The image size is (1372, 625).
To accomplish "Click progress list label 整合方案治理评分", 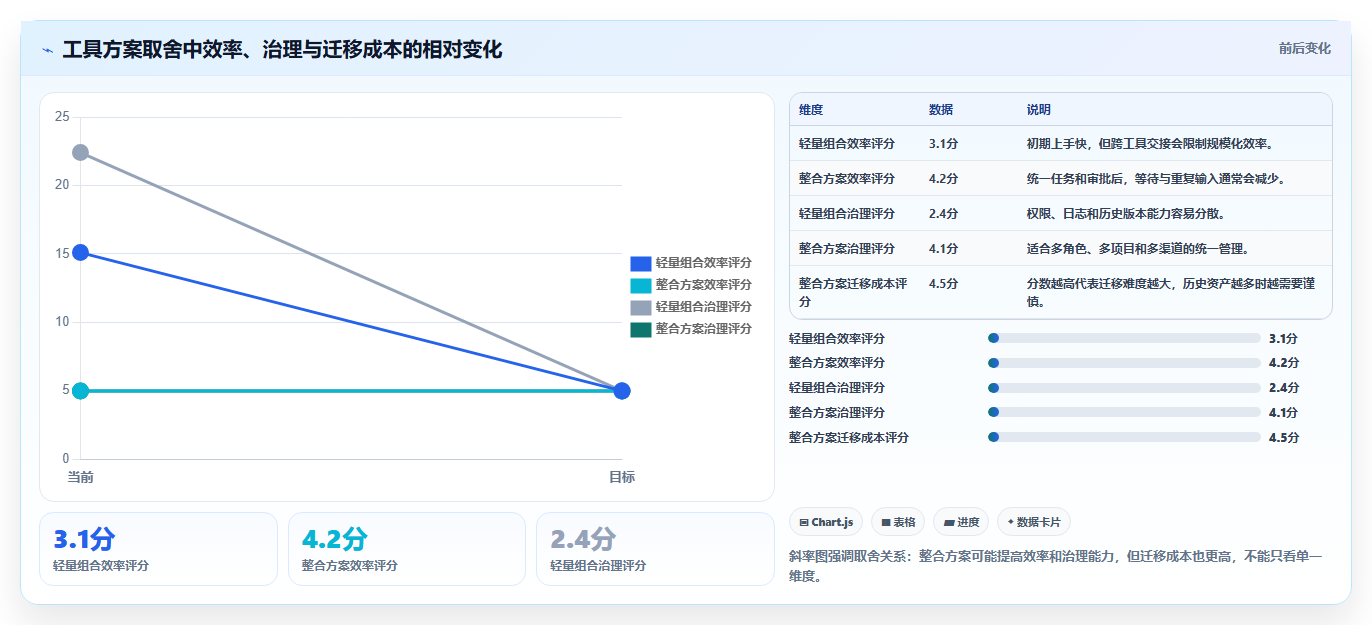I will 837,412.
